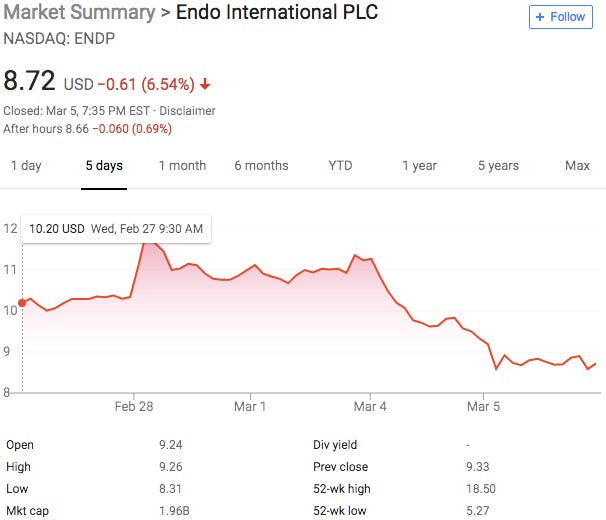This screenshot has width=606, height=520.
Task: Click the red down arrow price indicator
Action: [206, 84]
